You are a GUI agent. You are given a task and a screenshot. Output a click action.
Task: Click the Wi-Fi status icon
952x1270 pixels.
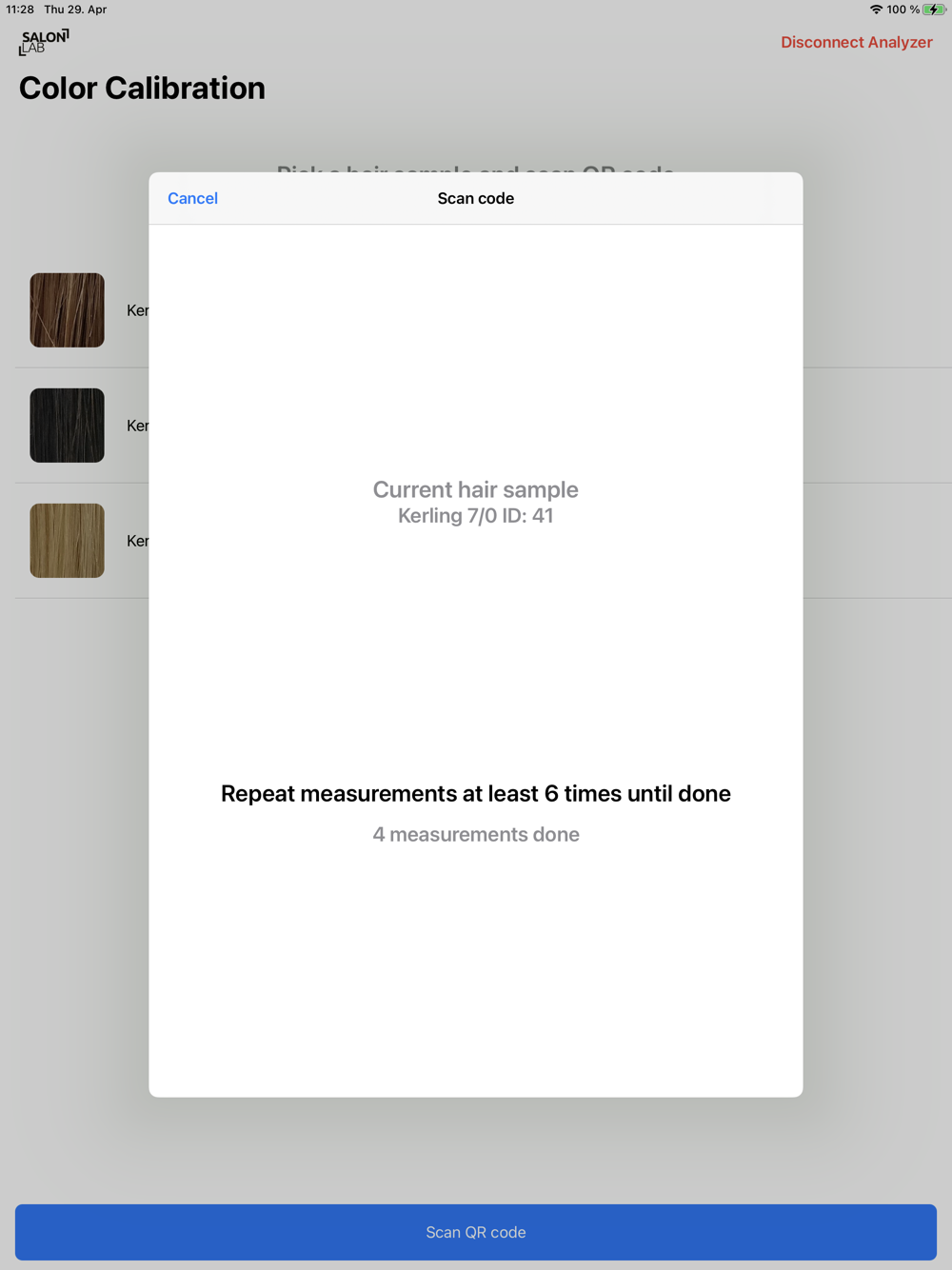[x=876, y=10]
